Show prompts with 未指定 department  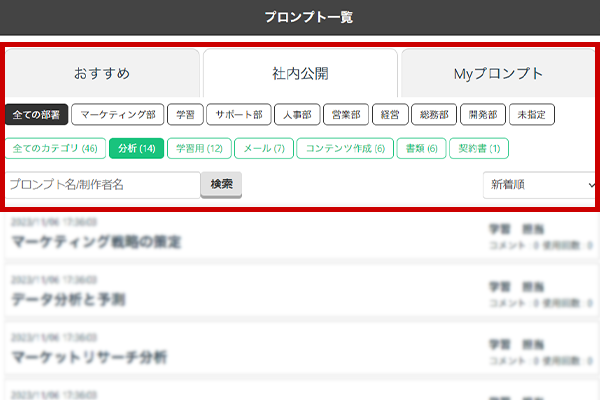[531, 114]
